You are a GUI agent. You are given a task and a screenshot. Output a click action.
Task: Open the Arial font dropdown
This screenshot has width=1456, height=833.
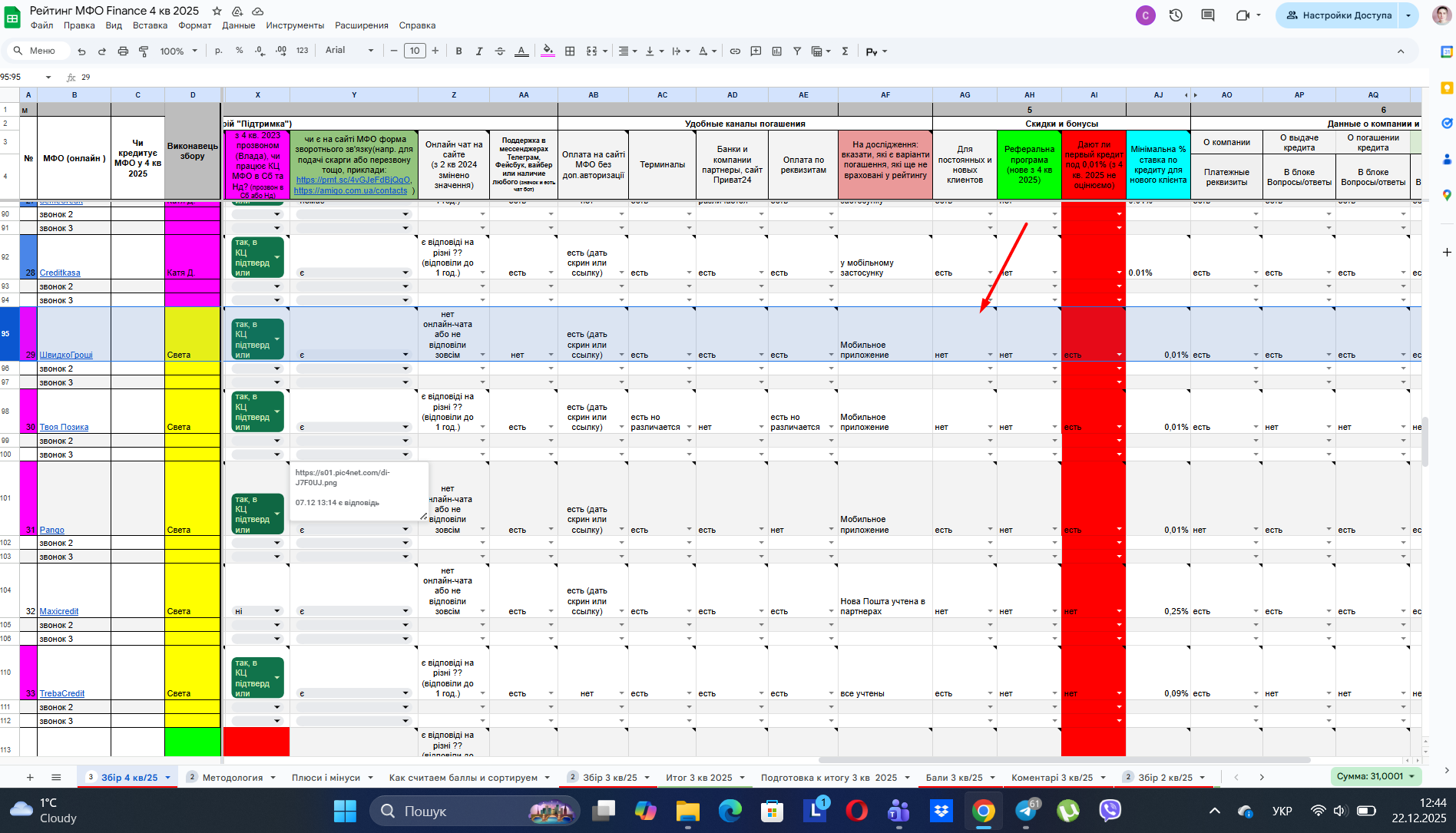[x=349, y=51]
